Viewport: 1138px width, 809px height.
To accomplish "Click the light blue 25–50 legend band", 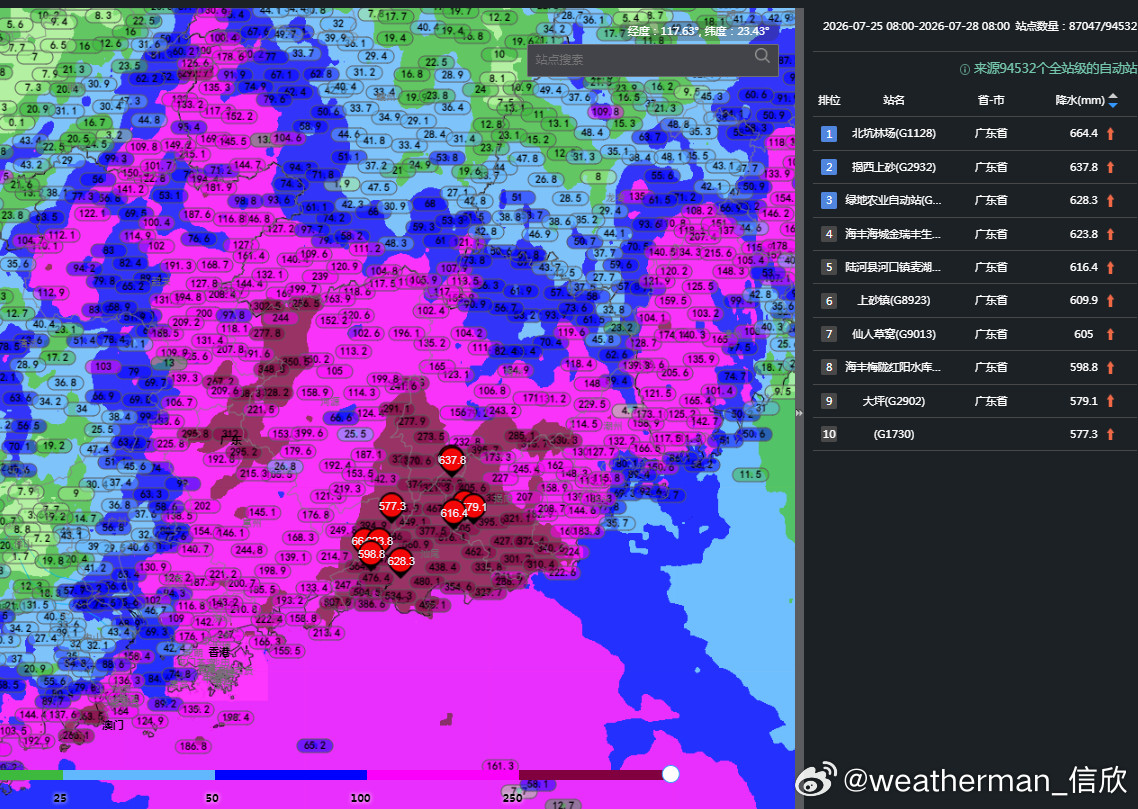I will (139, 775).
